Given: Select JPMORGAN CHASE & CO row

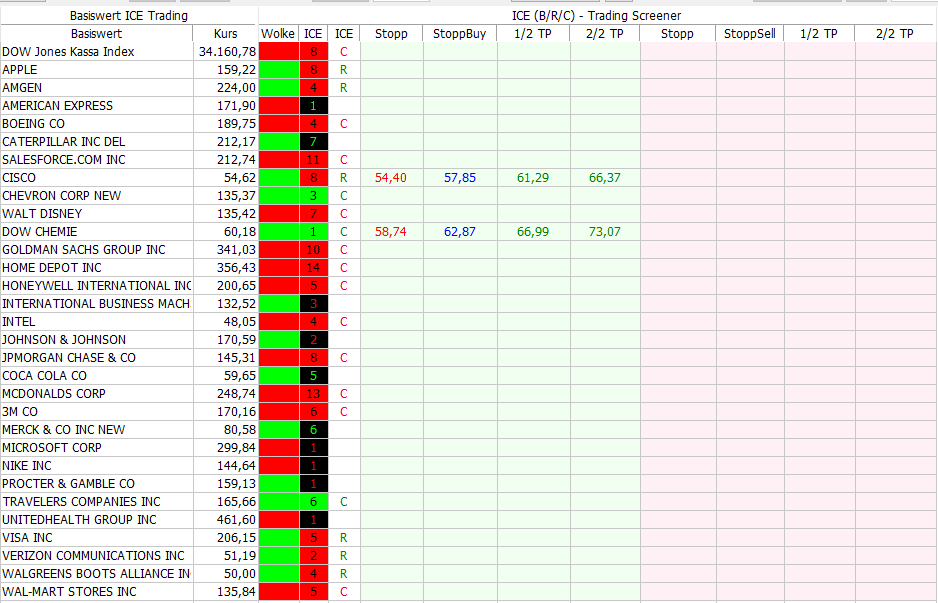Looking at the screenshot, I should 69,357.
